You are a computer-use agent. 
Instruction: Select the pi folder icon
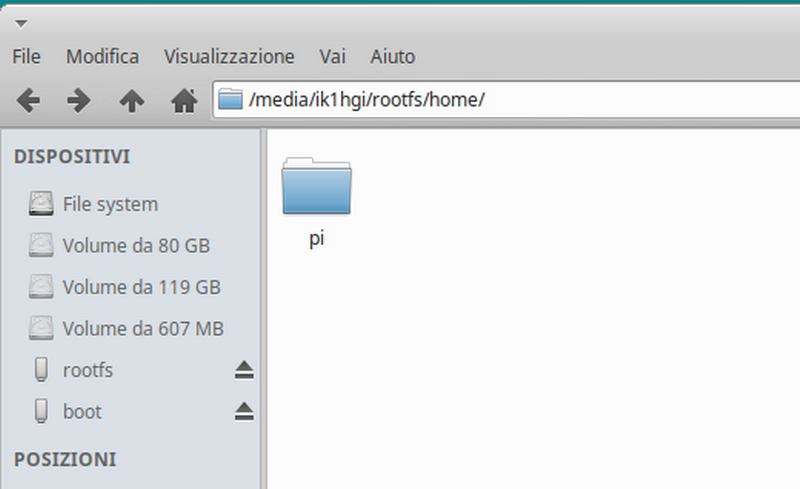click(316, 186)
